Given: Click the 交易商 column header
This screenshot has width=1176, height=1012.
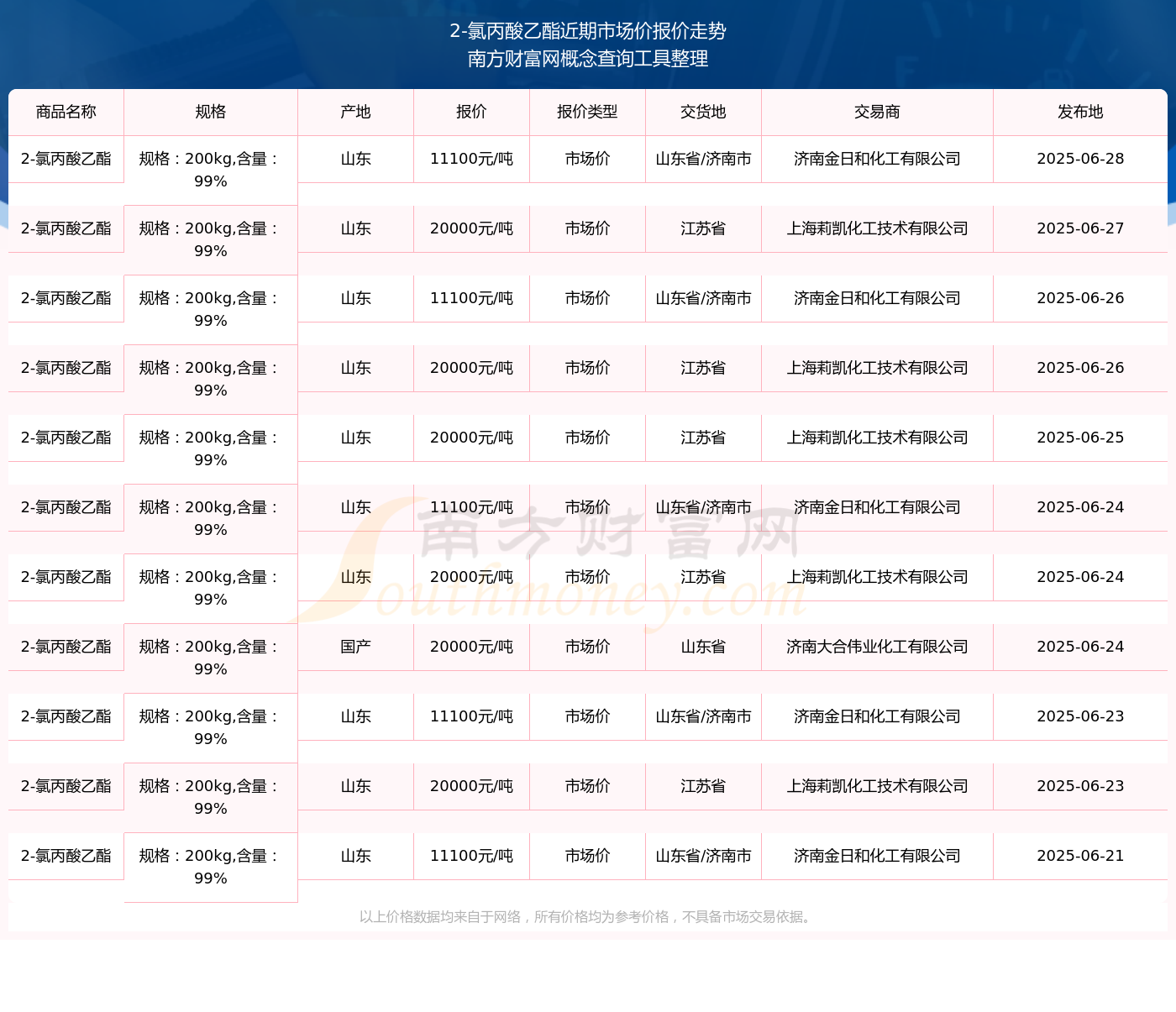Looking at the screenshot, I should (878, 112).
